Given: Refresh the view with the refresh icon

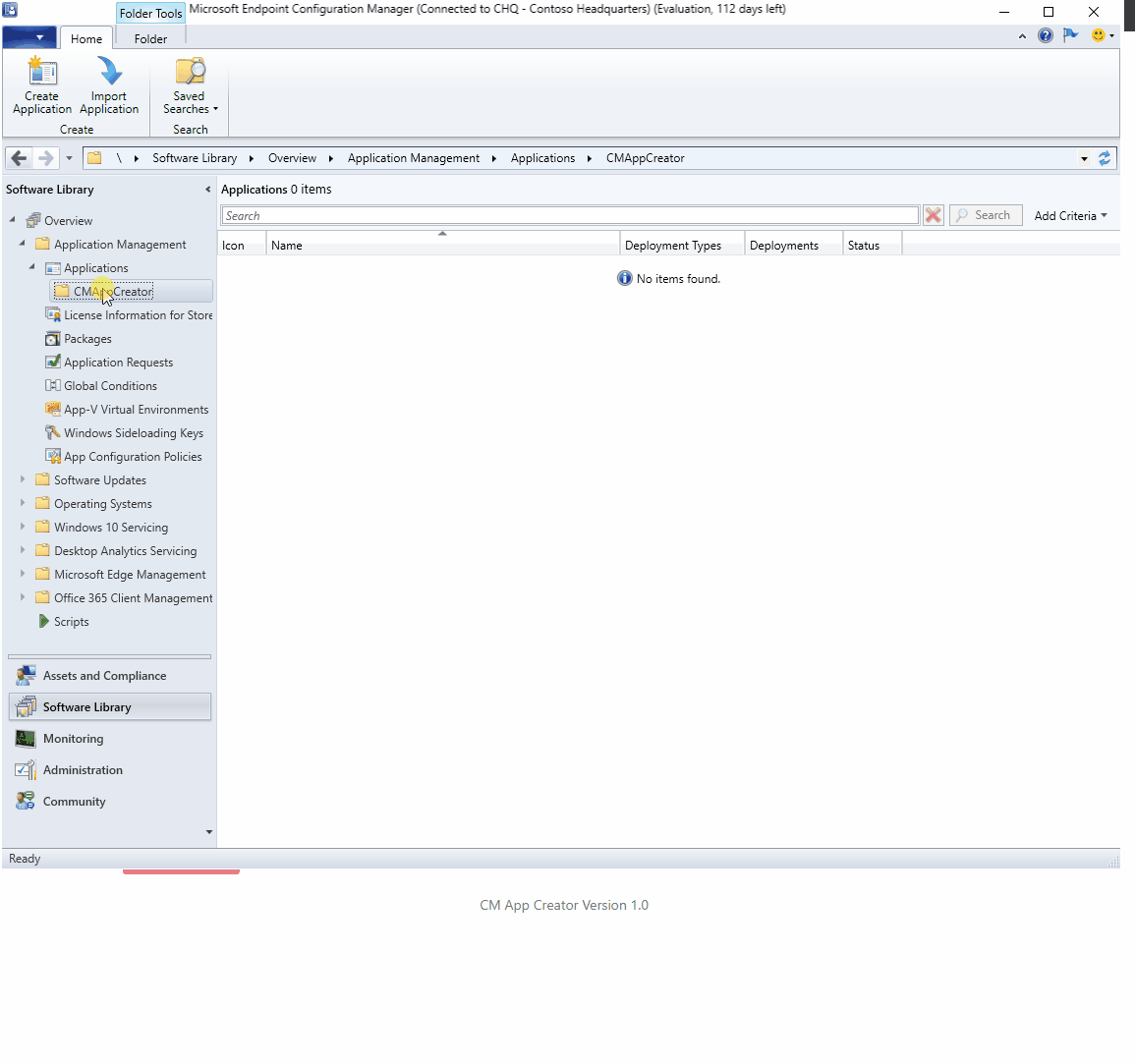Looking at the screenshot, I should coord(1105,158).
